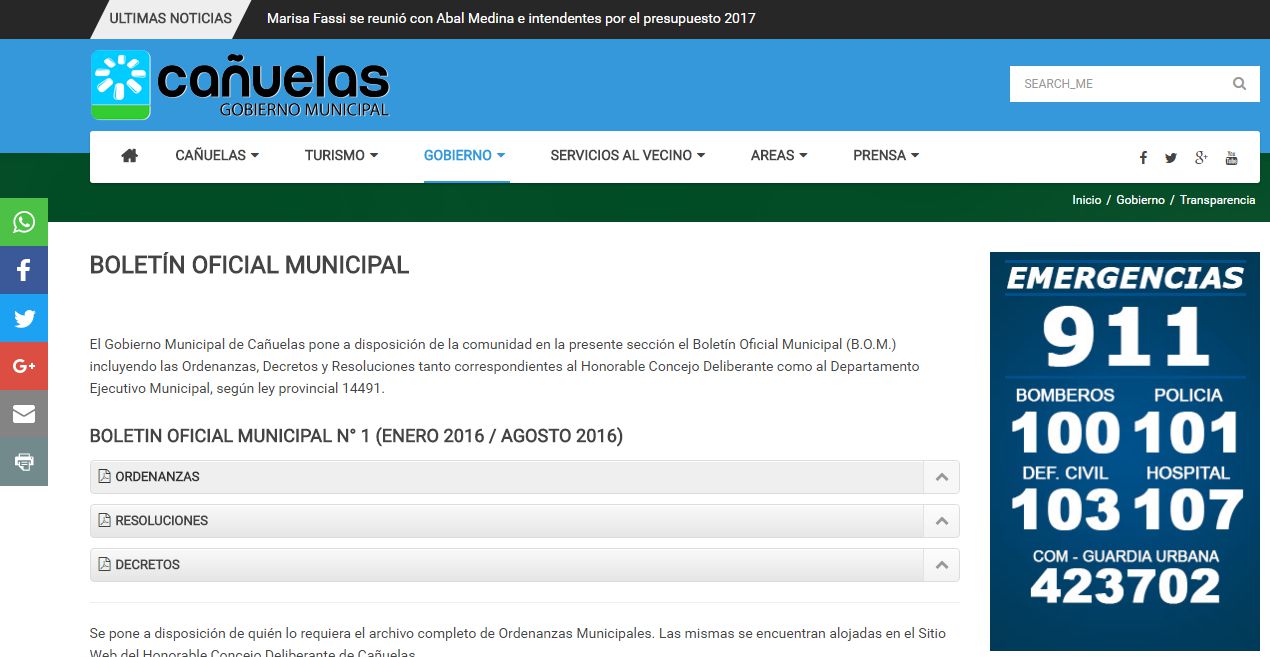The height and width of the screenshot is (657, 1270).
Task: Open the Twitter icon in the navigation bar
Action: pyautogui.click(x=1171, y=158)
